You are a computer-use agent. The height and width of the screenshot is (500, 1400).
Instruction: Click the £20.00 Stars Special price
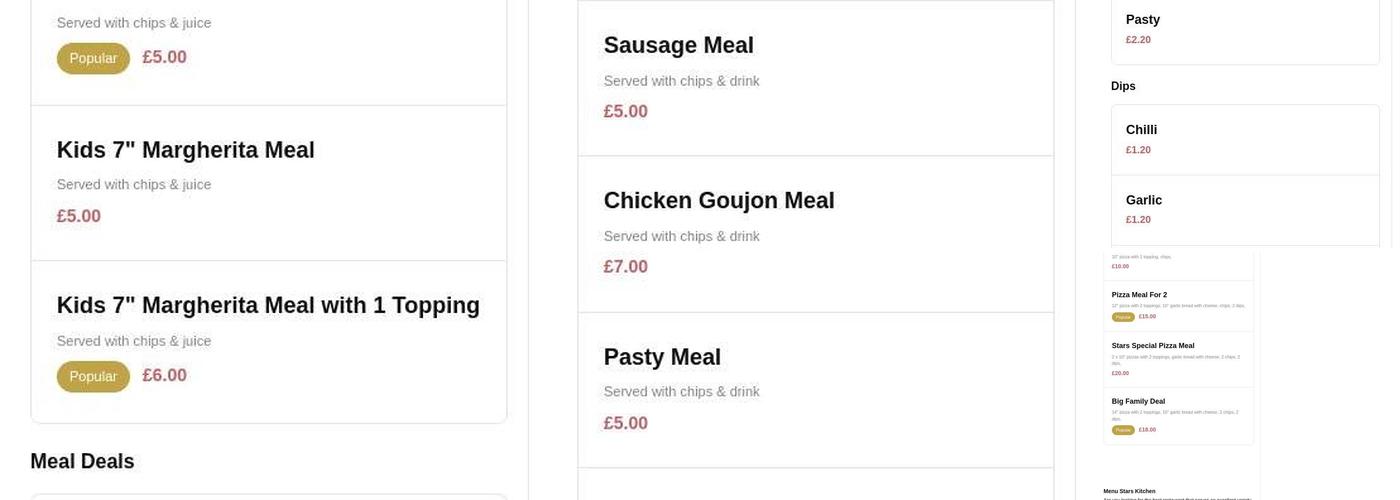click(1120, 373)
